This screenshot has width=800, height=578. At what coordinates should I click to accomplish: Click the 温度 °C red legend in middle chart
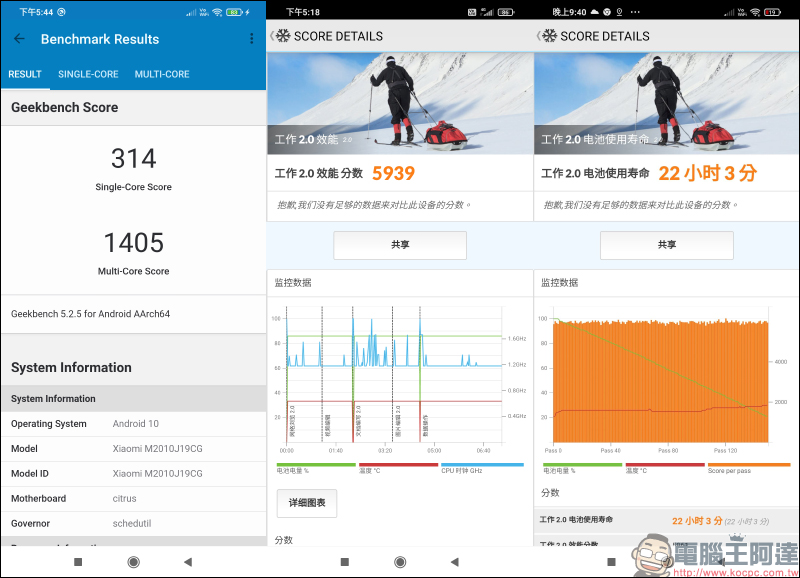(398, 468)
